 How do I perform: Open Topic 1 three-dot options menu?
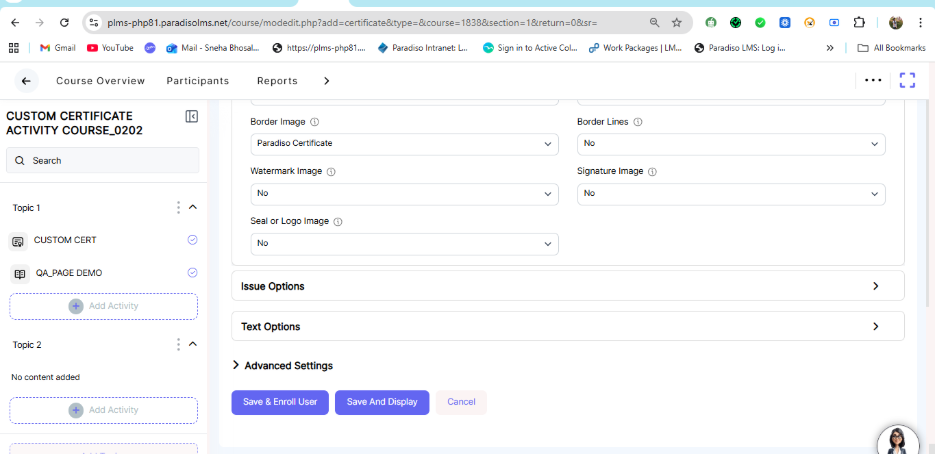point(178,207)
